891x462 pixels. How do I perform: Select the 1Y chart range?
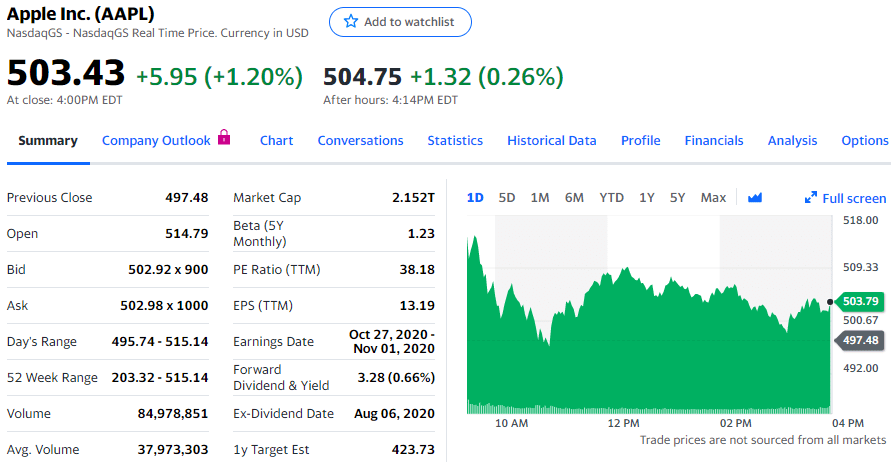(647, 198)
